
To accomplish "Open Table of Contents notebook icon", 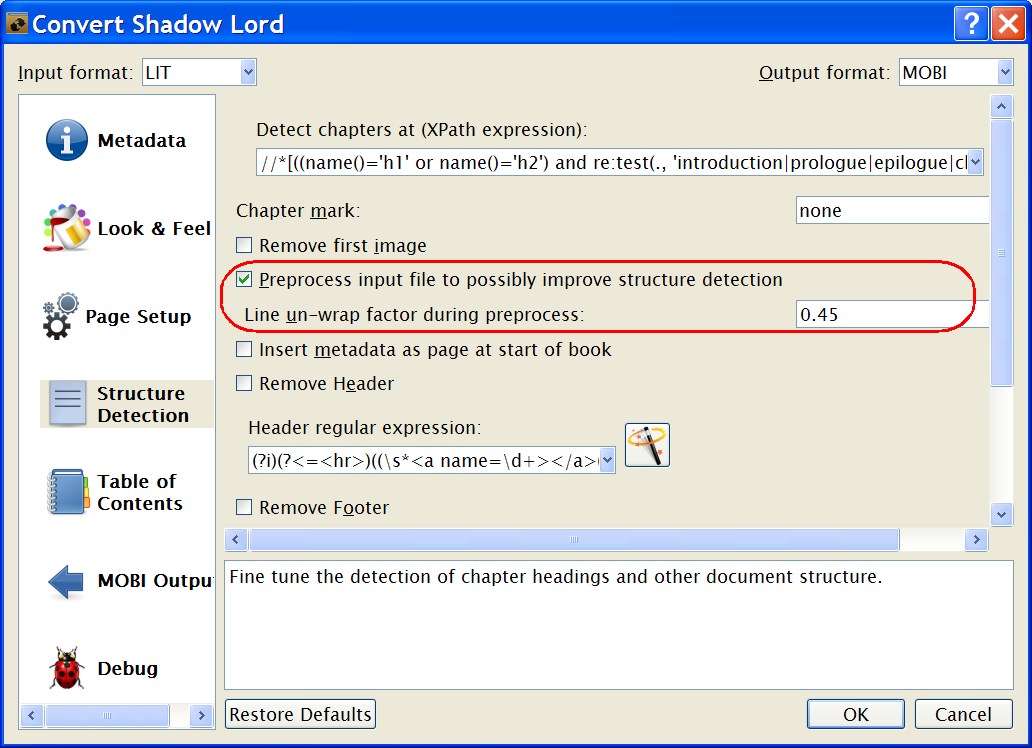I will pyautogui.click(x=67, y=492).
